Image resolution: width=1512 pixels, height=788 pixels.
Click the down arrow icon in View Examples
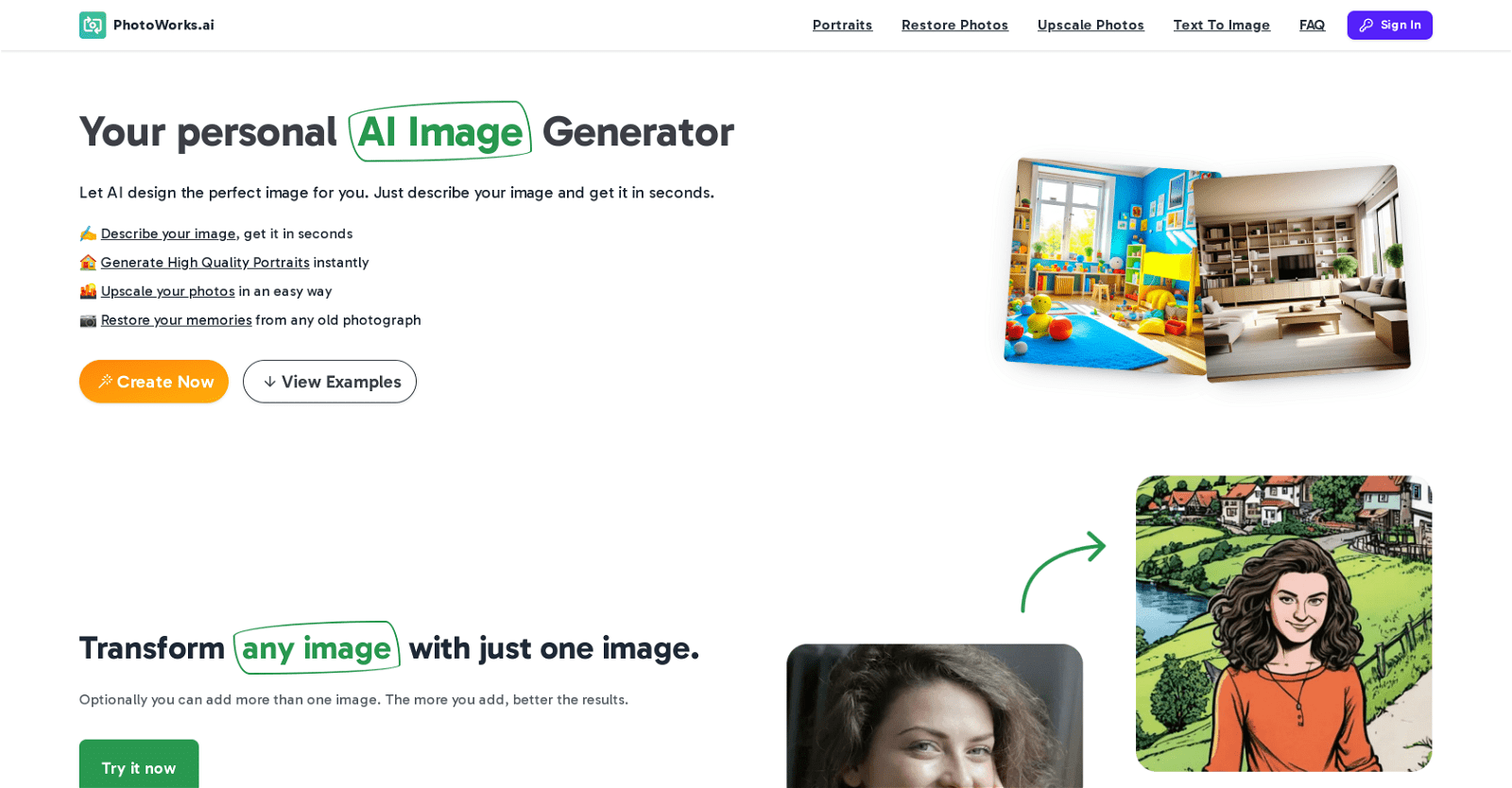pyautogui.click(x=269, y=382)
